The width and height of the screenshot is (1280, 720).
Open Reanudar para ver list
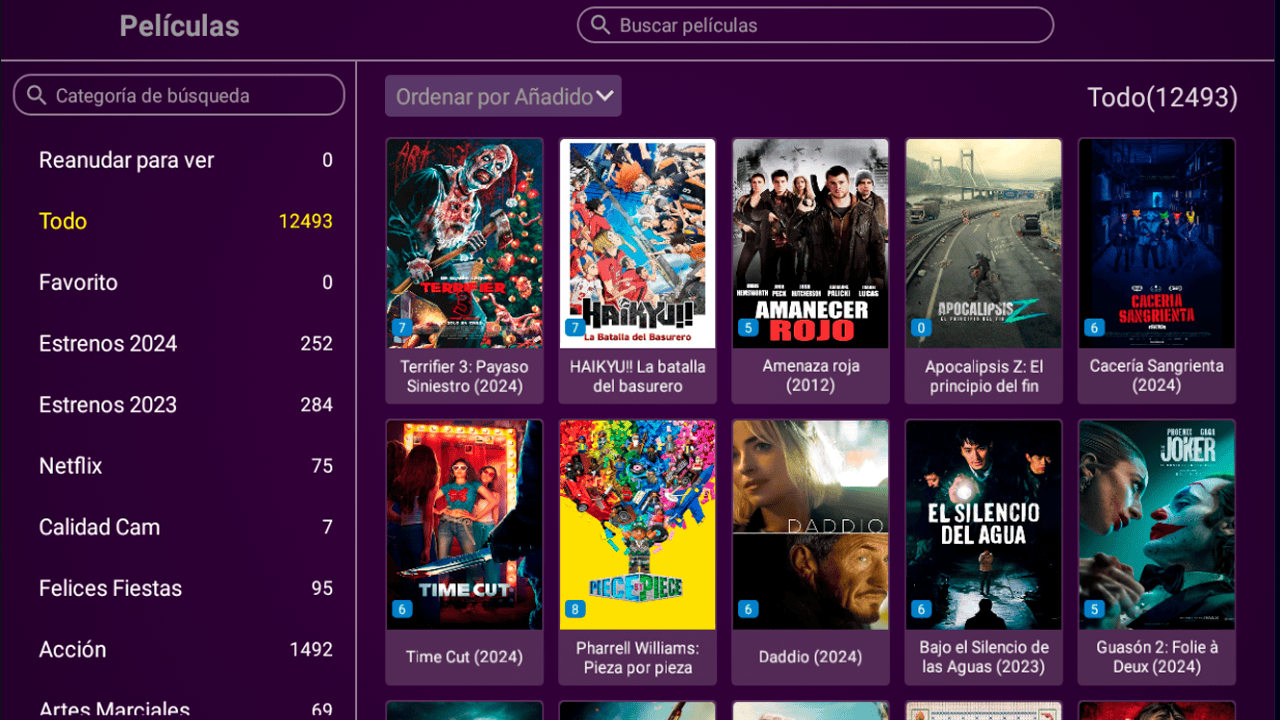click(x=126, y=160)
